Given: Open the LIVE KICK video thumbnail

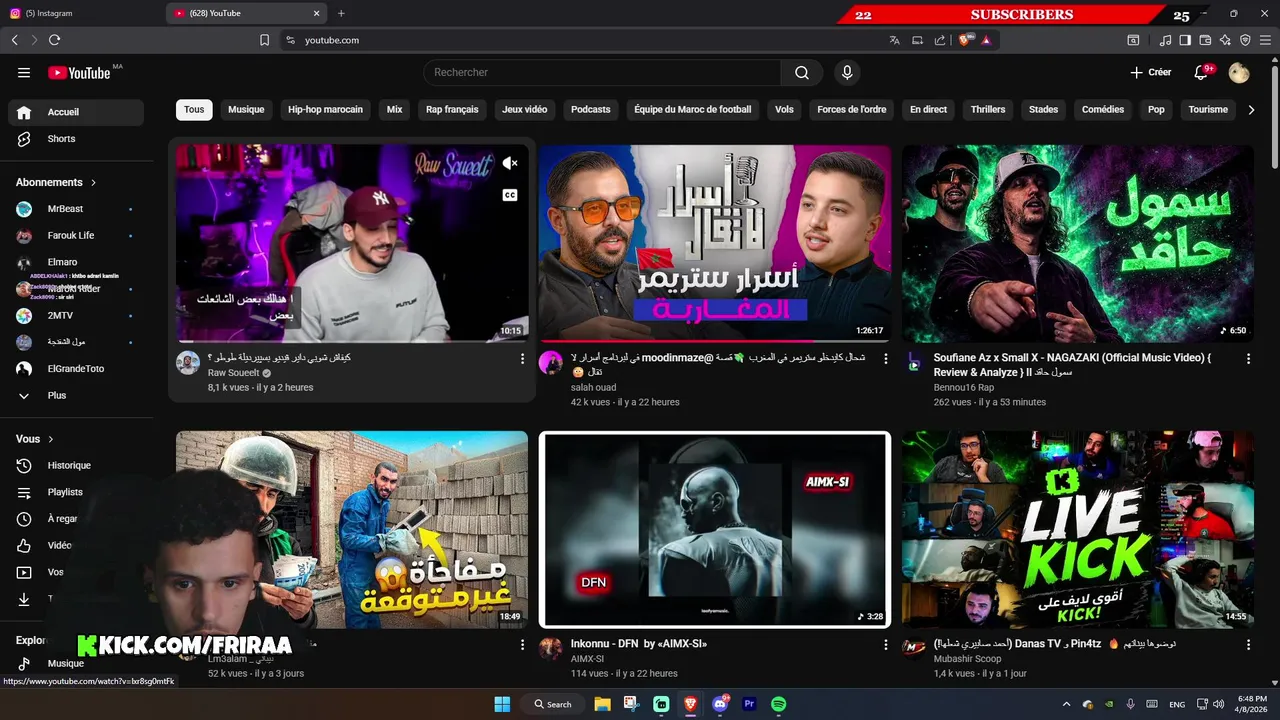Looking at the screenshot, I should 1078,529.
